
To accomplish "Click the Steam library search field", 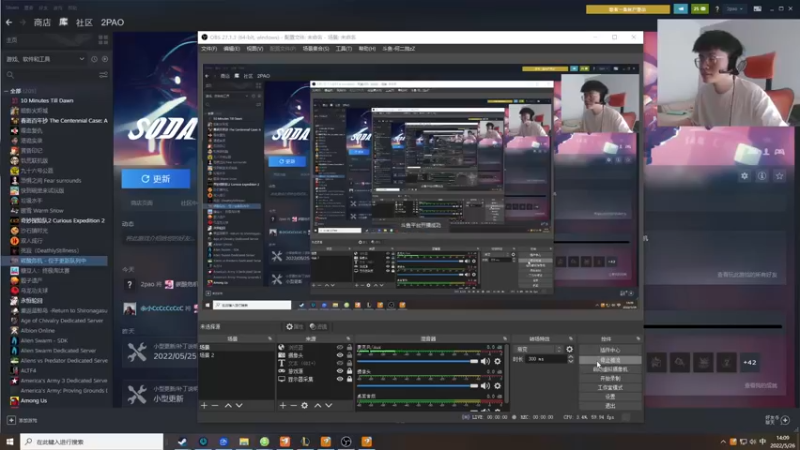I will (x=51, y=75).
